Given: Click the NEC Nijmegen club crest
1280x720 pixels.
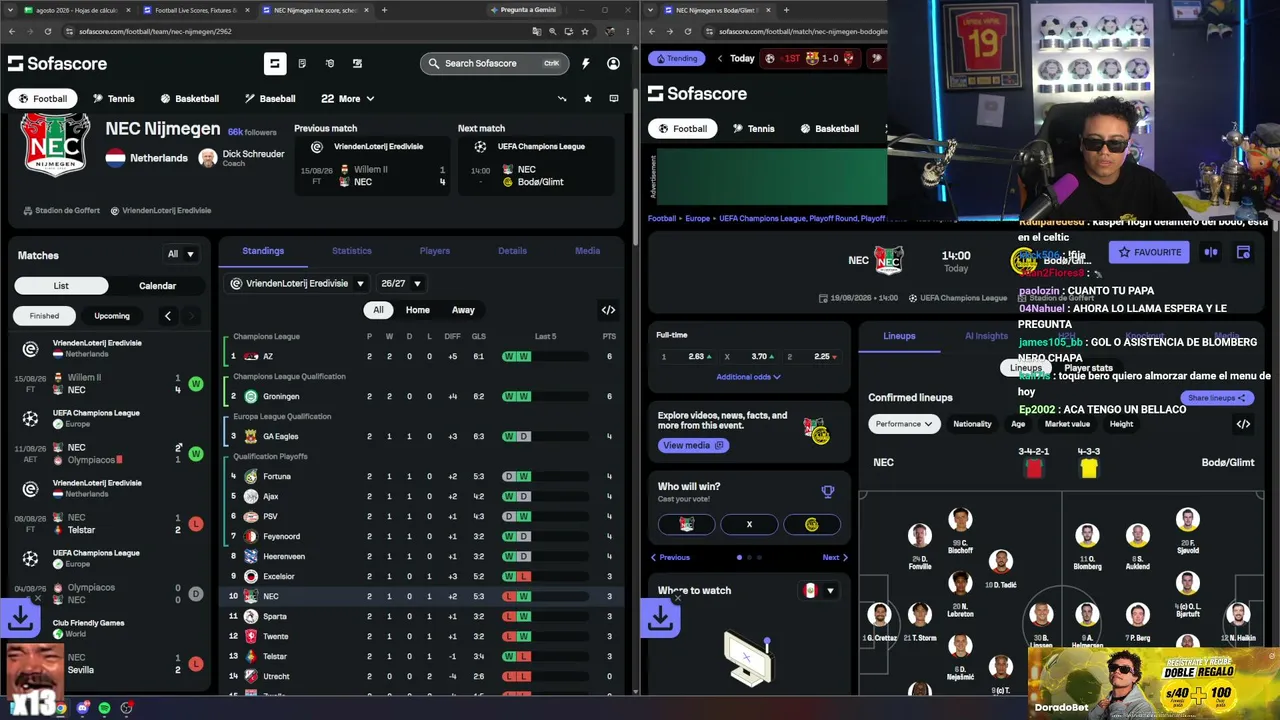Looking at the screenshot, I should pos(54,146).
